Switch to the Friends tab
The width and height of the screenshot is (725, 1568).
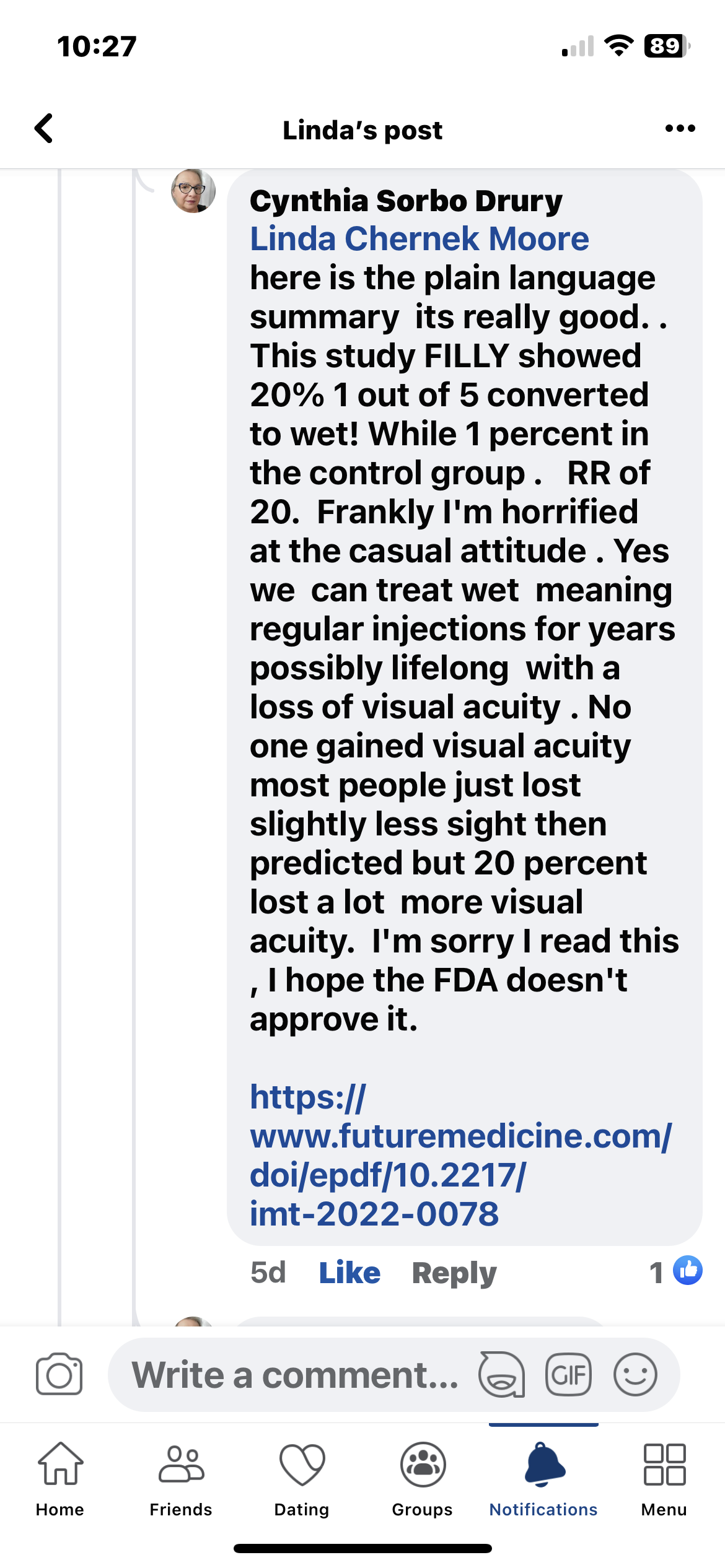[x=181, y=1478]
